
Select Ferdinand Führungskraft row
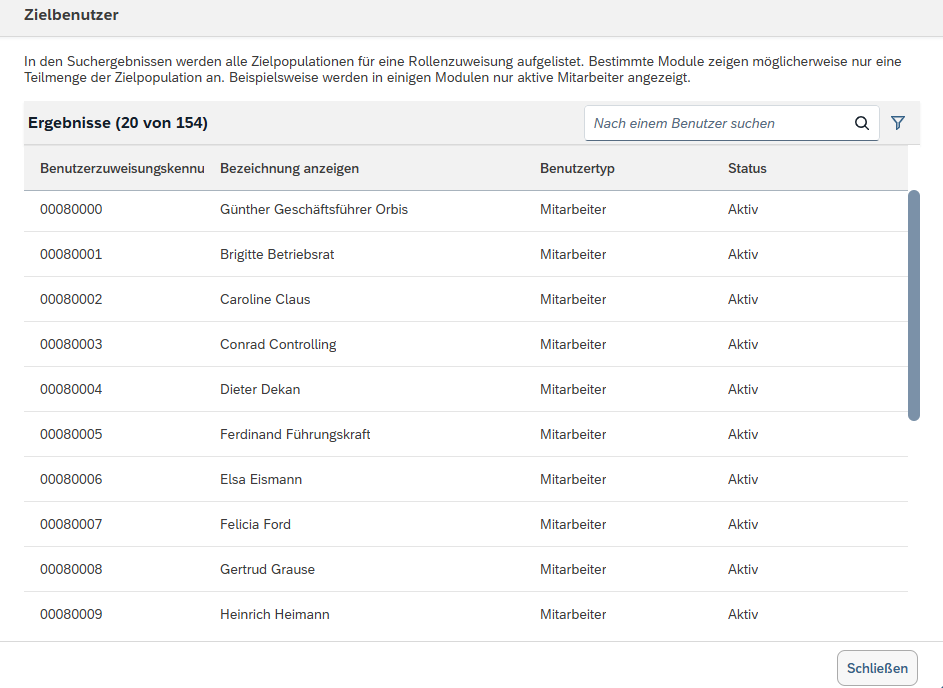point(295,434)
